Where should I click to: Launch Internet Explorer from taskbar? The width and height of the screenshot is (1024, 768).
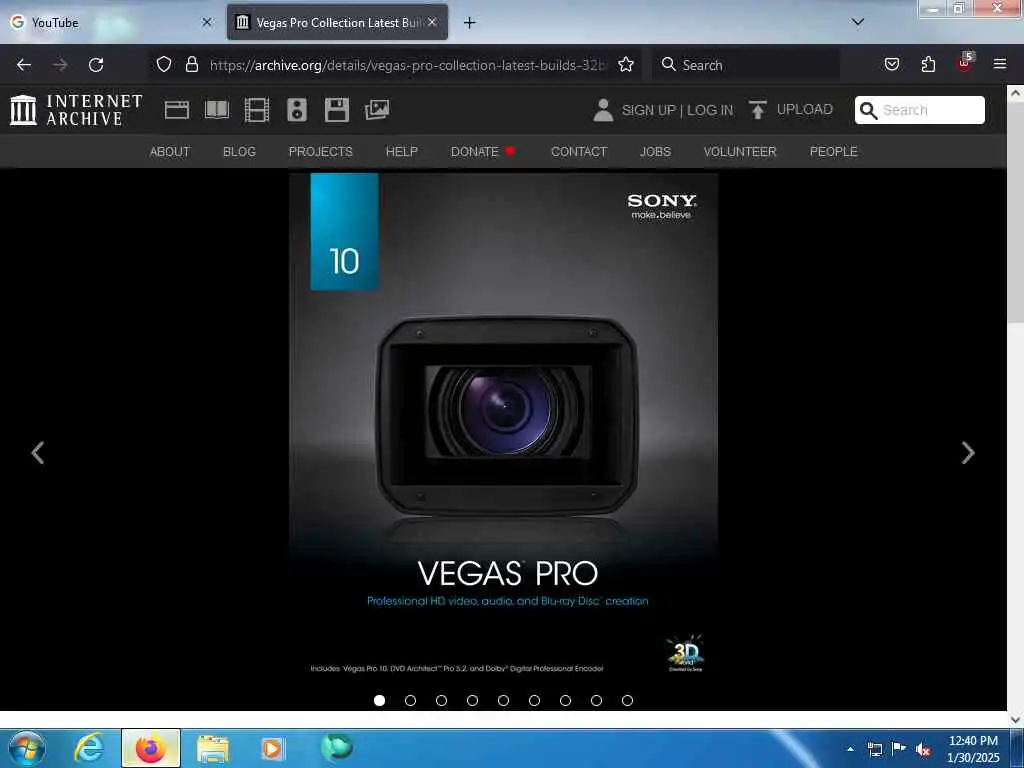coord(89,748)
